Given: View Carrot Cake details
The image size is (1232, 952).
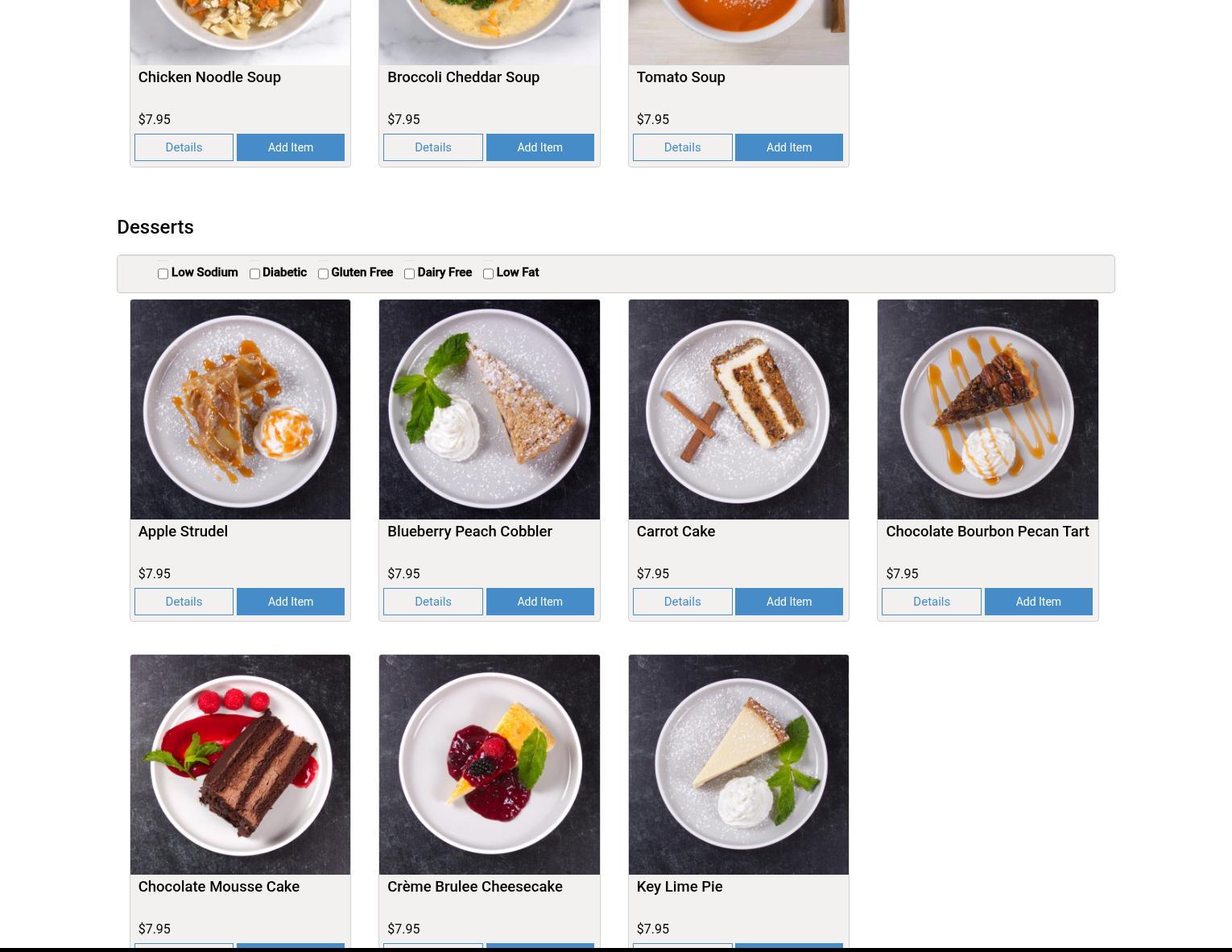Looking at the screenshot, I should click(682, 602).
